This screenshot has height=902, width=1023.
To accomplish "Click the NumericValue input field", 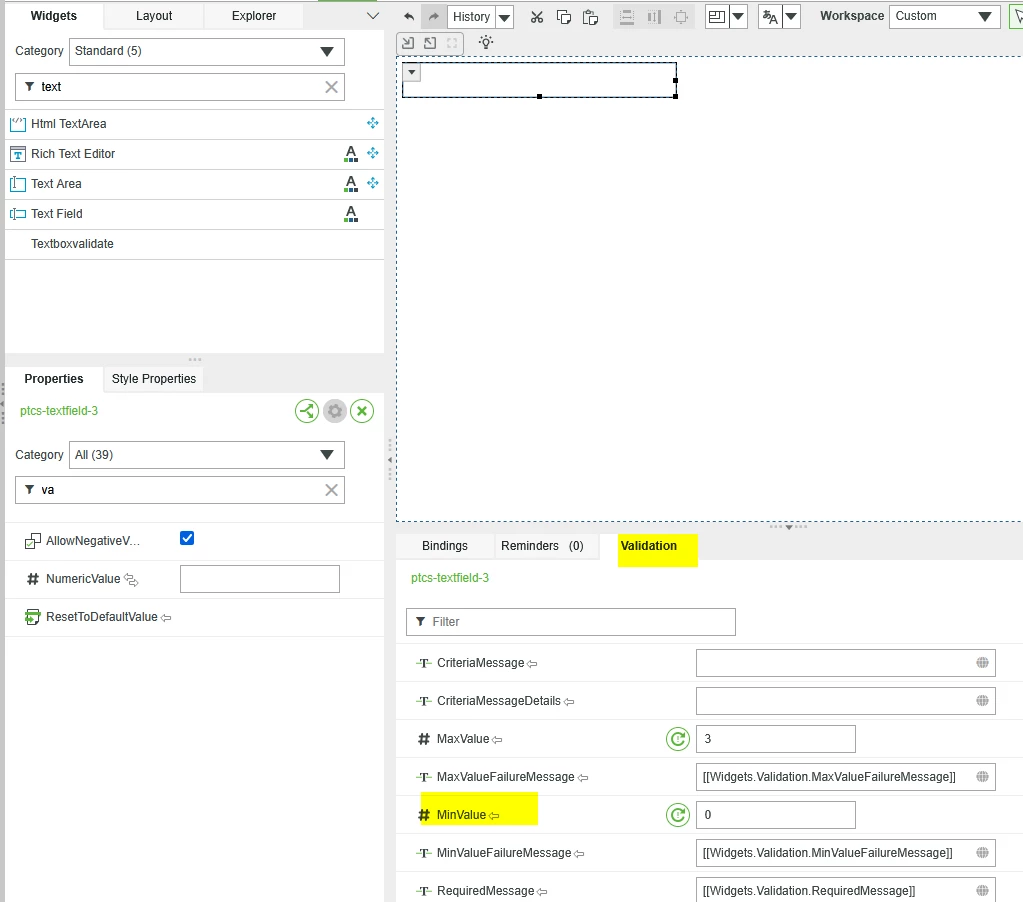I will pyautogui.click(x=260, y=579).
